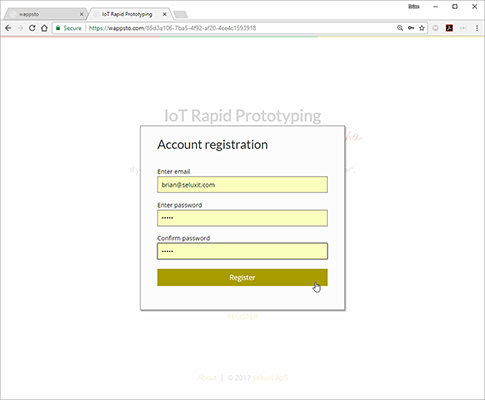The height and width of the screenshot is (400, 485).
Task: Go to the browser home page
Action: (44, 28)
